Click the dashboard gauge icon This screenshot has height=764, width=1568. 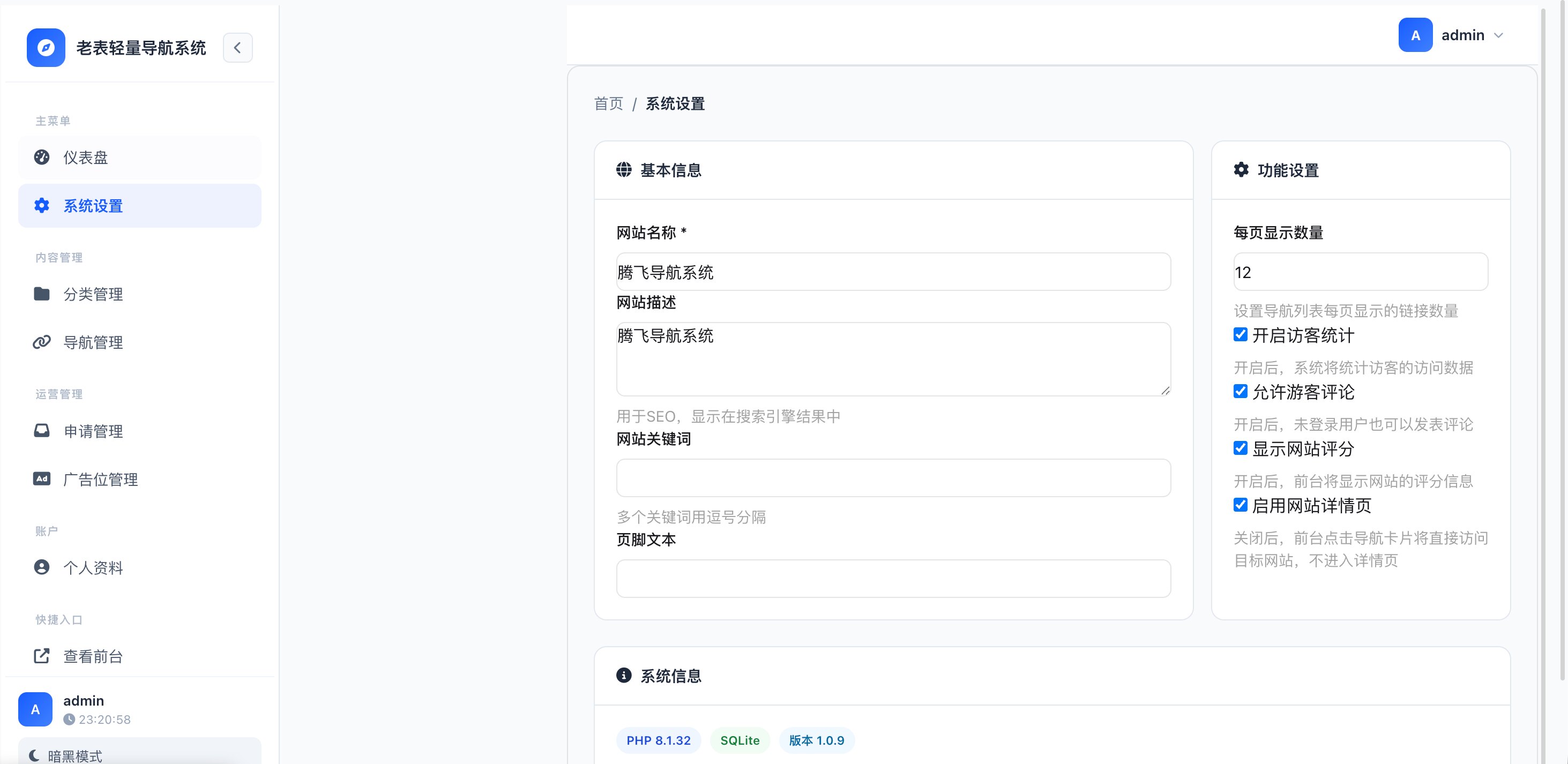click(41, 157)
